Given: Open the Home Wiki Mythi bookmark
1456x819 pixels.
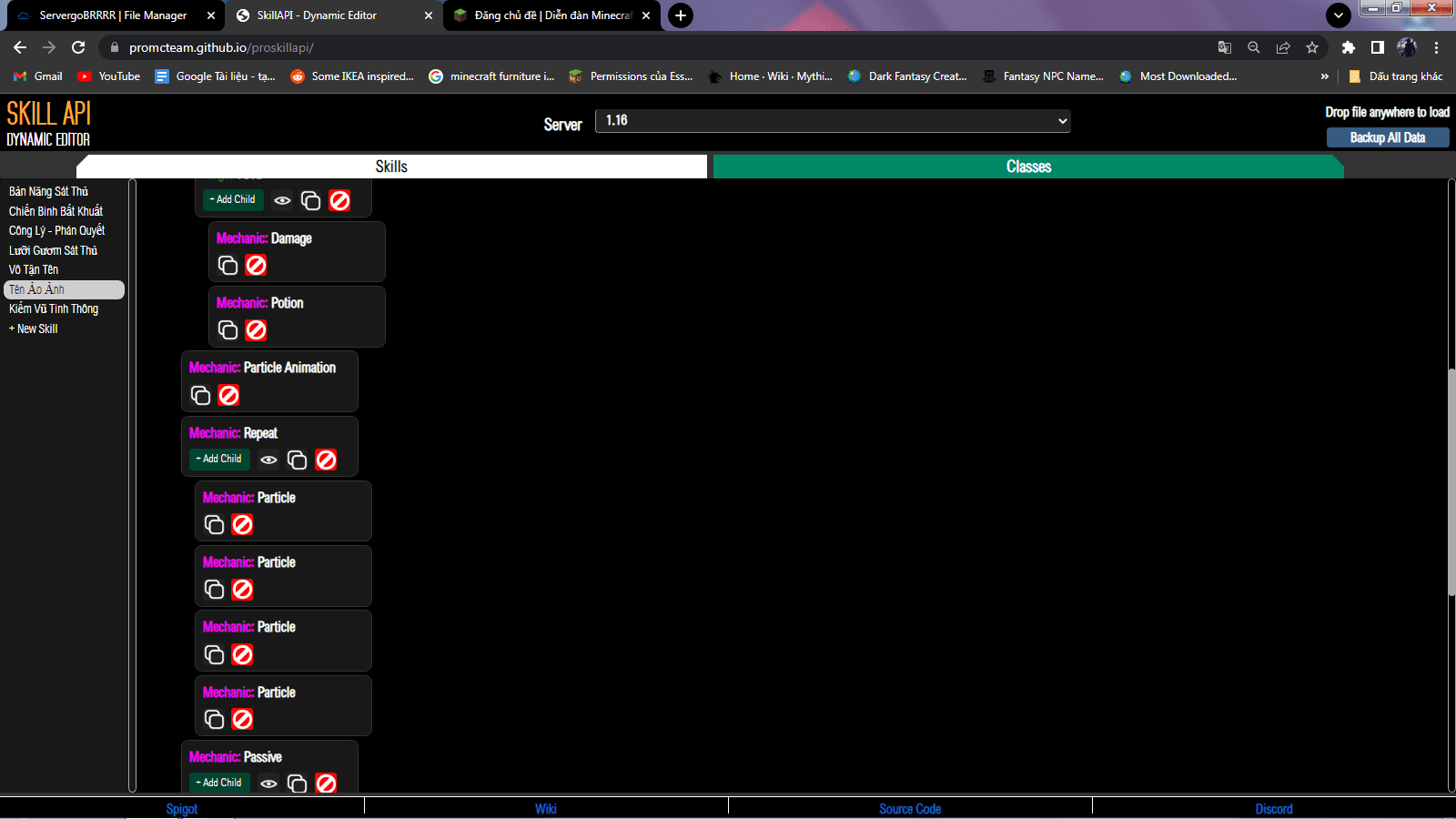Looking at the screenshot, I should coord(771,76).
